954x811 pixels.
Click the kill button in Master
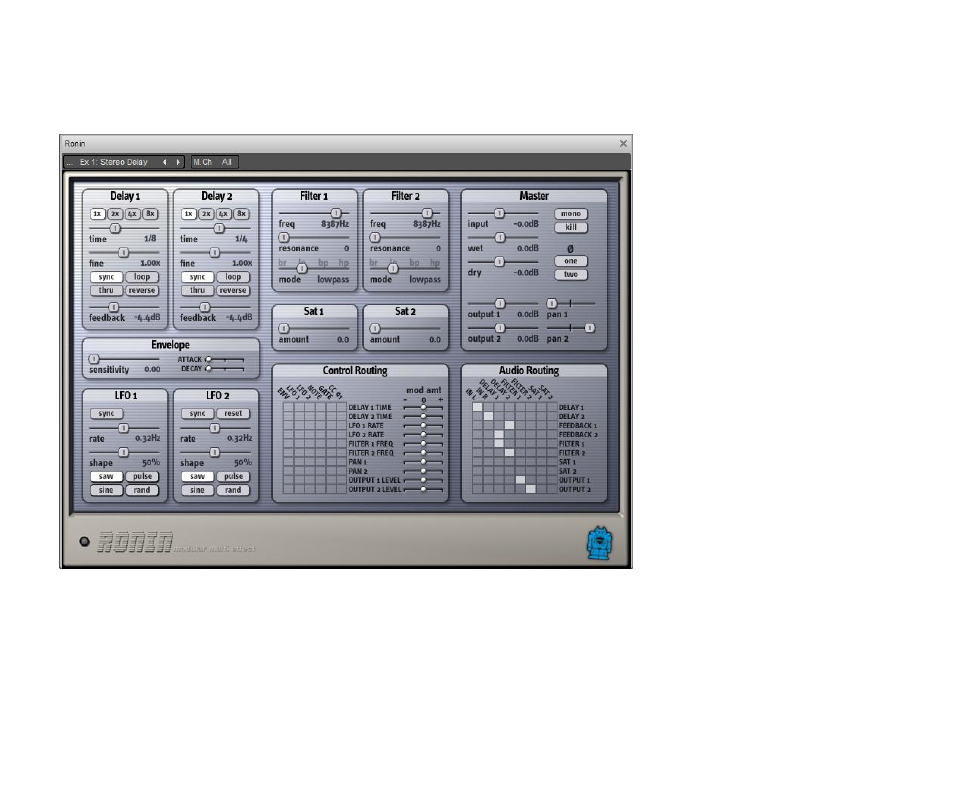(x=571, y=227)
